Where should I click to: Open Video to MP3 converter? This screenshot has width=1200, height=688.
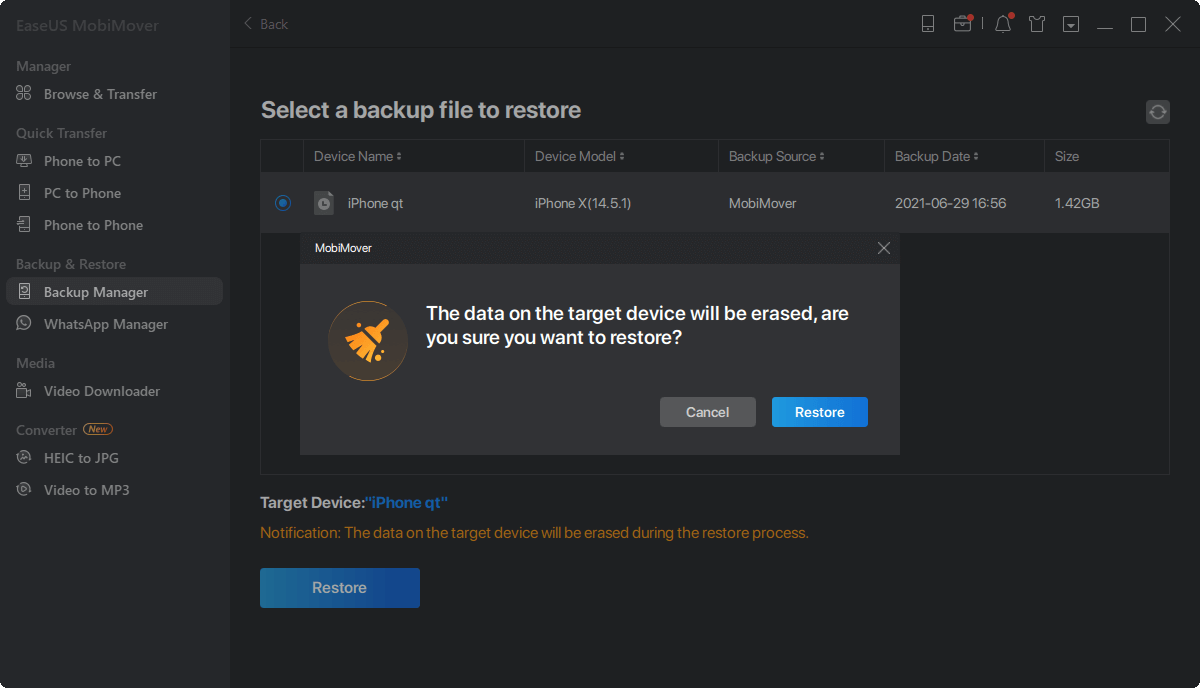pyautogui.click(x=86, y=490)
